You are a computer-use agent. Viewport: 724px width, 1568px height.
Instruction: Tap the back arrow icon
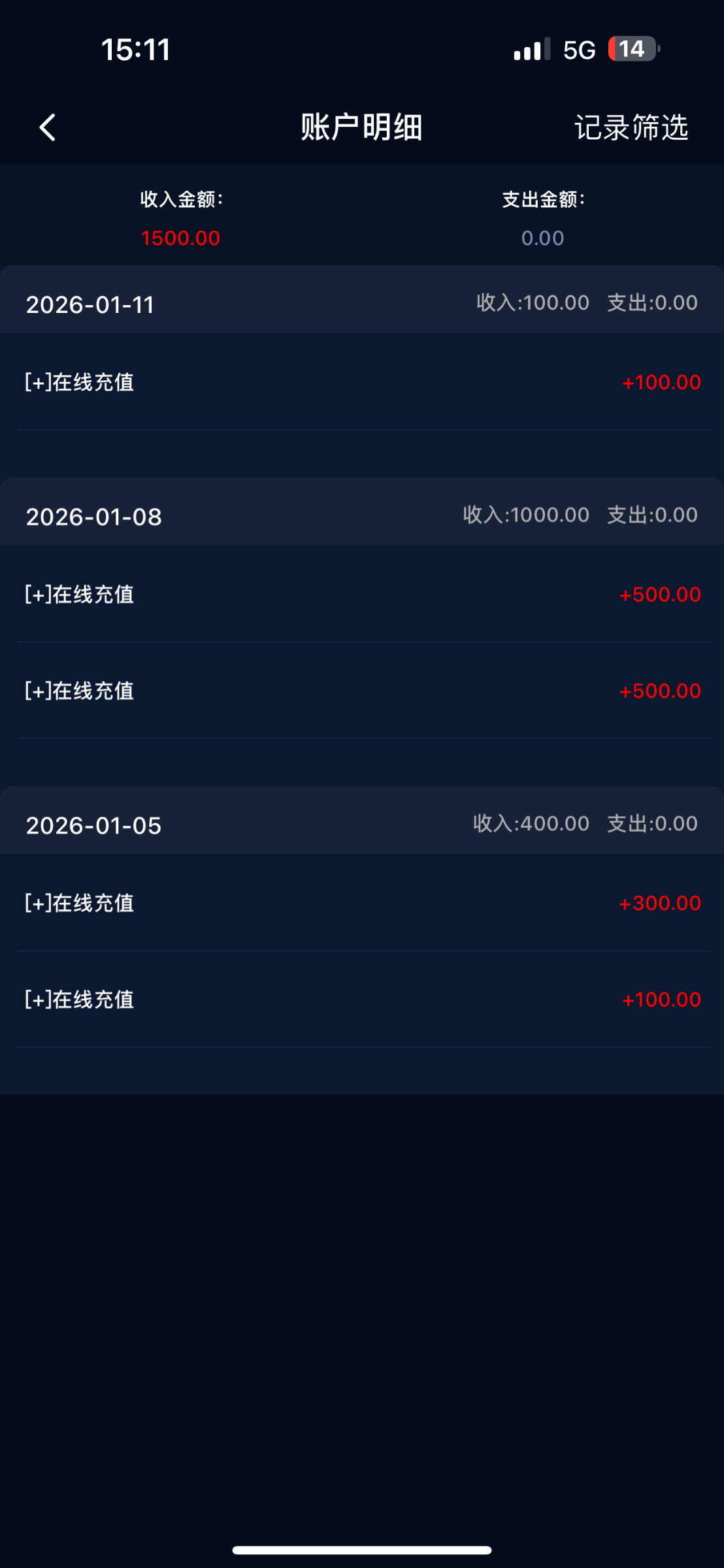pos(48,127)
